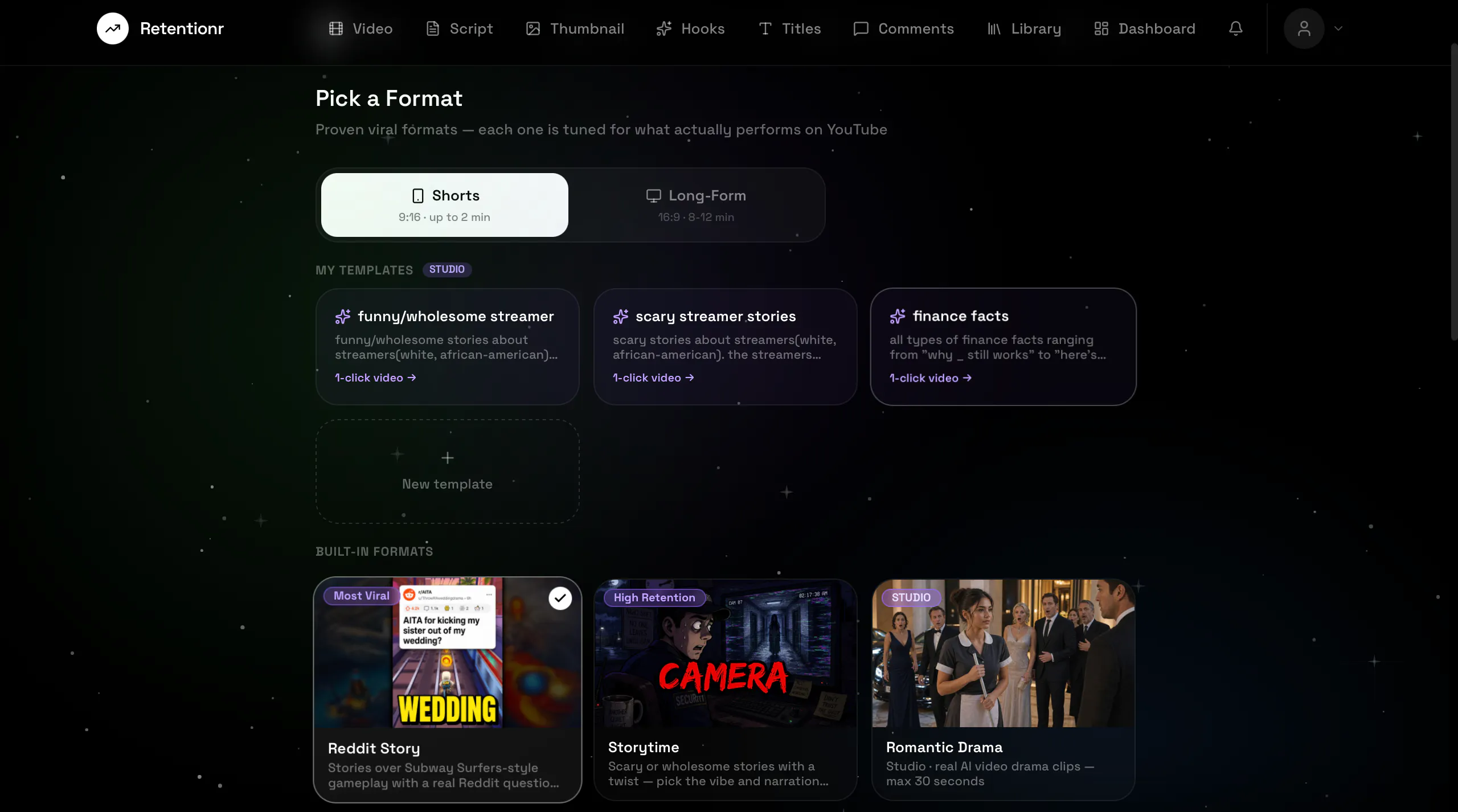The image size is (1458, 812).
Task: Click sparkle icon on finance facts
Action: click(x=898, y=316)
